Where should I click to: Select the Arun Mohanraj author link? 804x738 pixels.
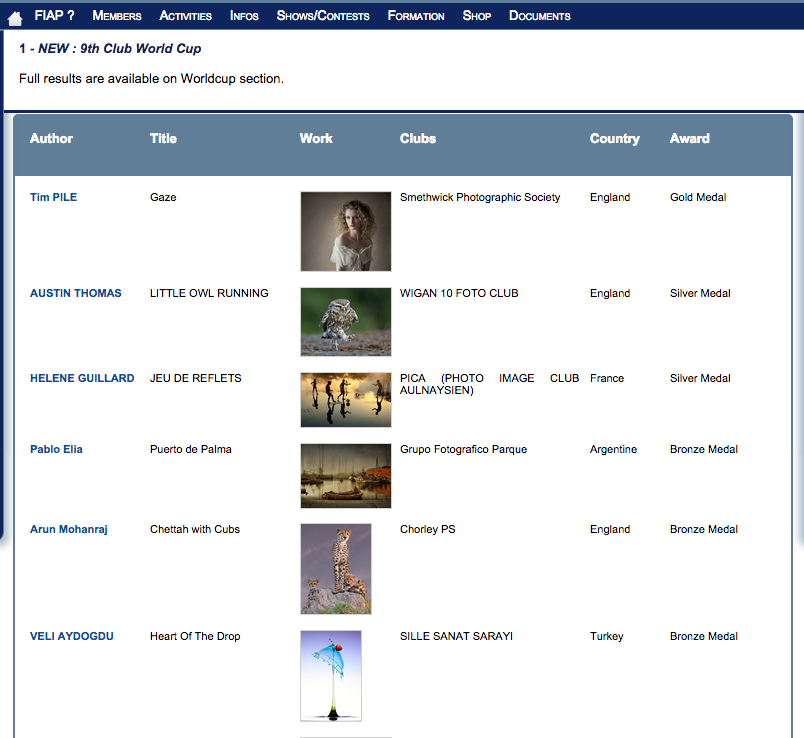click(69, 529)
